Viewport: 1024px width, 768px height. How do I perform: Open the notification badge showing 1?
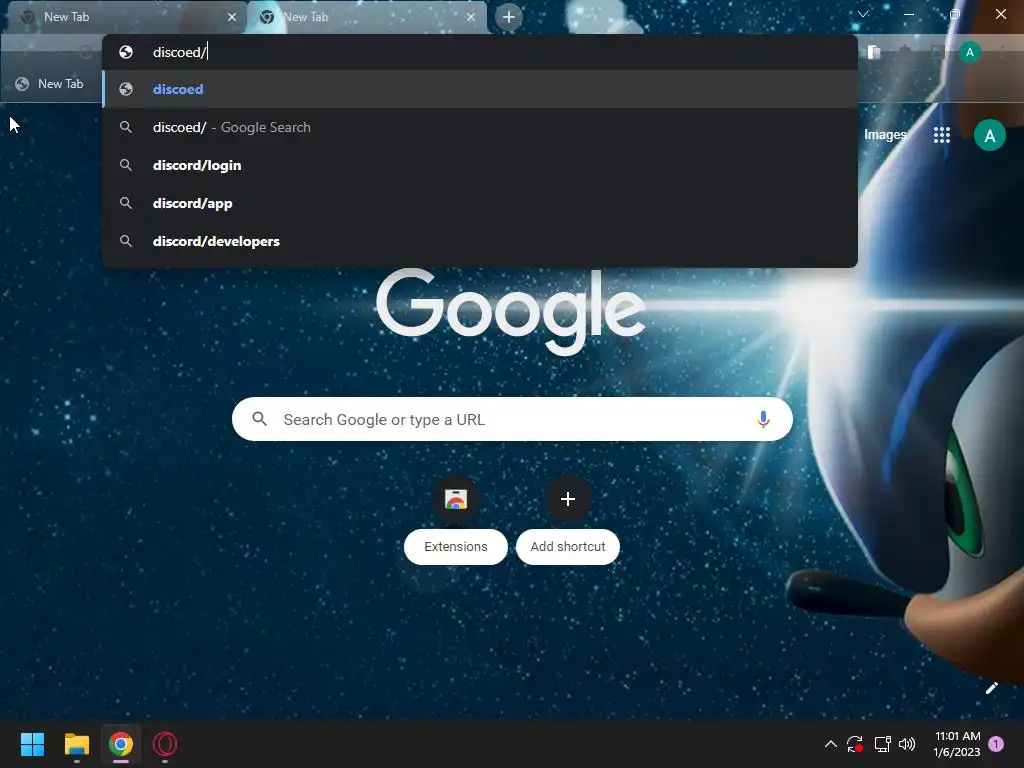[x=996, y=744]
